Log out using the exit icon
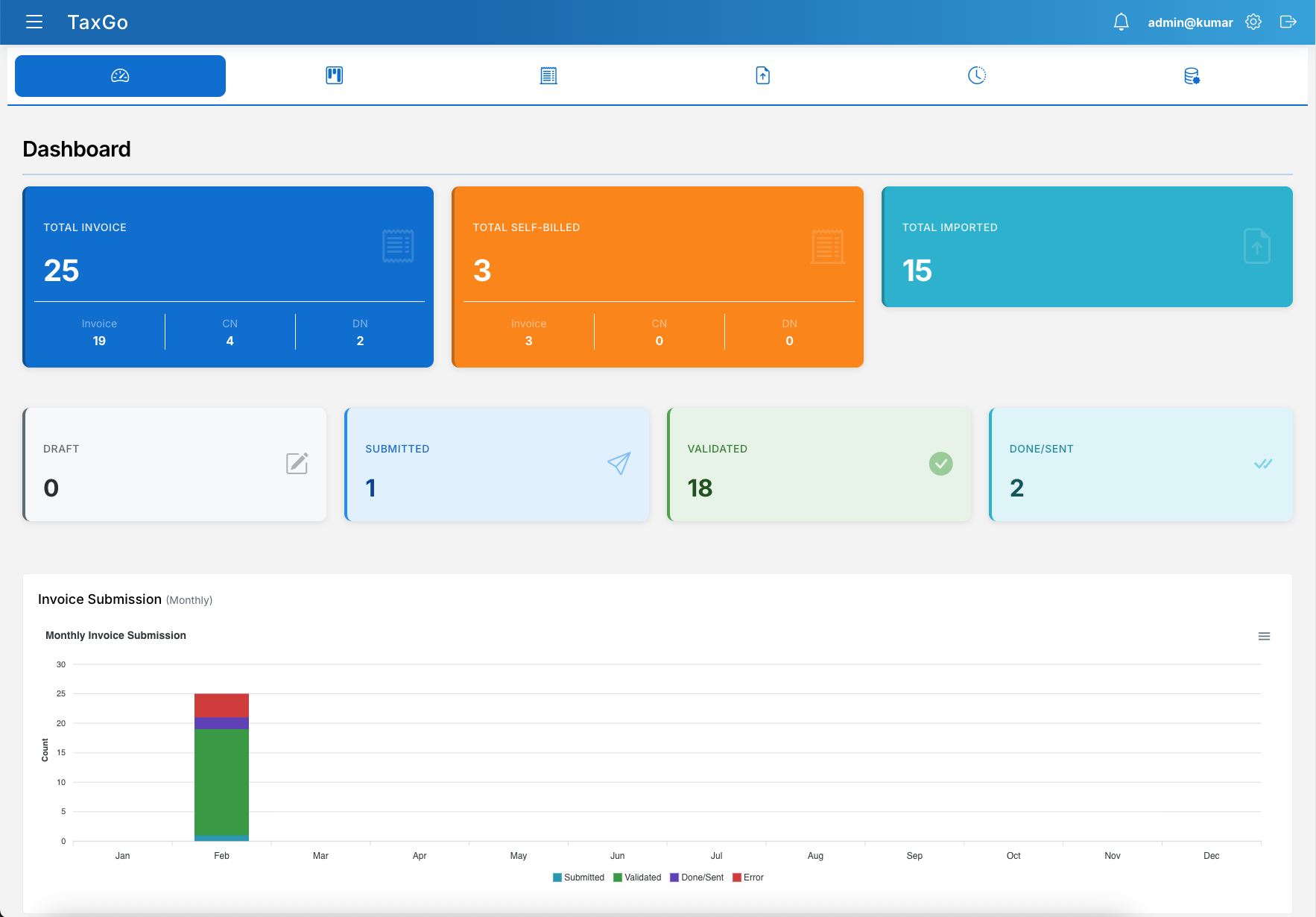The width and height of the screenshot is (1316, 917). (1288, 22)
